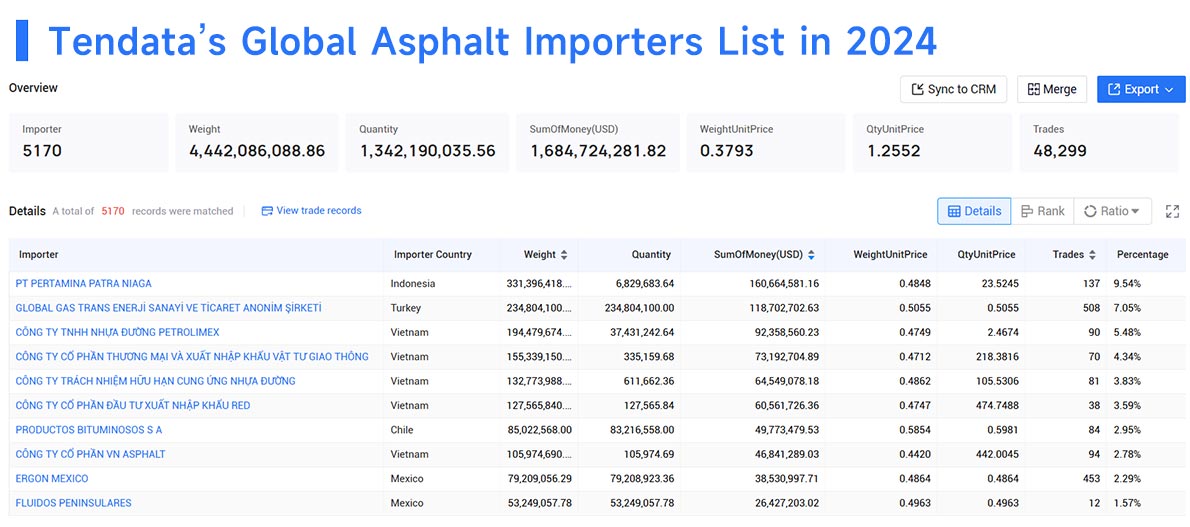
Task: Switch to the Rank view tab
Action: point(1042,211)
